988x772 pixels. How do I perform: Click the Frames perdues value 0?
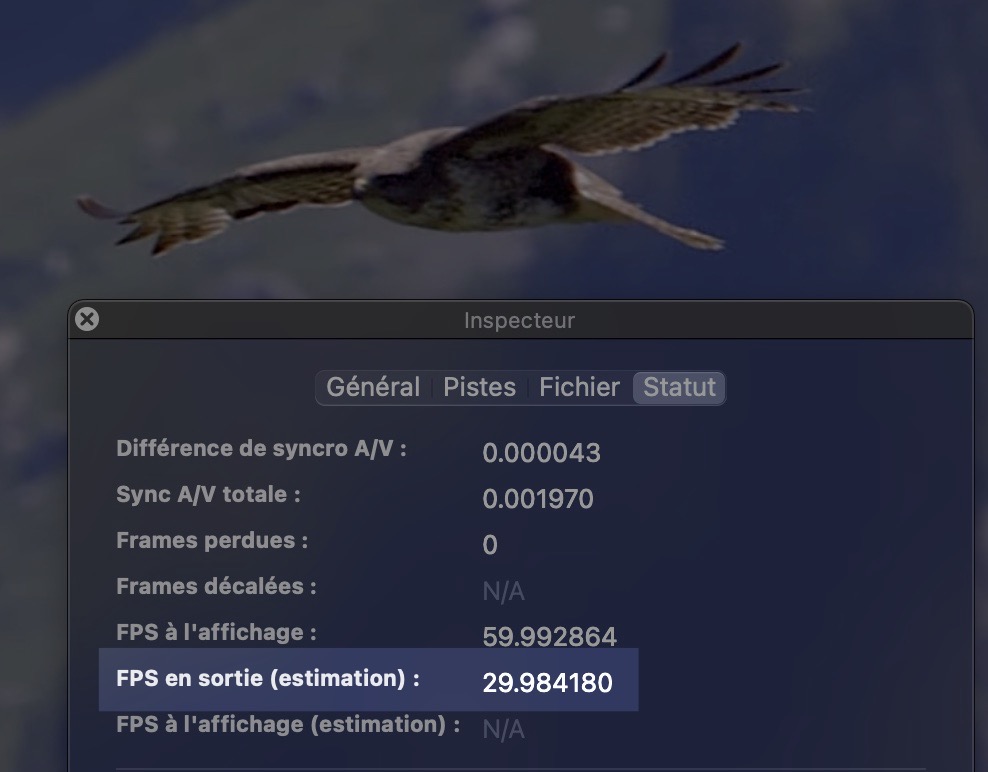coord(490,544)
